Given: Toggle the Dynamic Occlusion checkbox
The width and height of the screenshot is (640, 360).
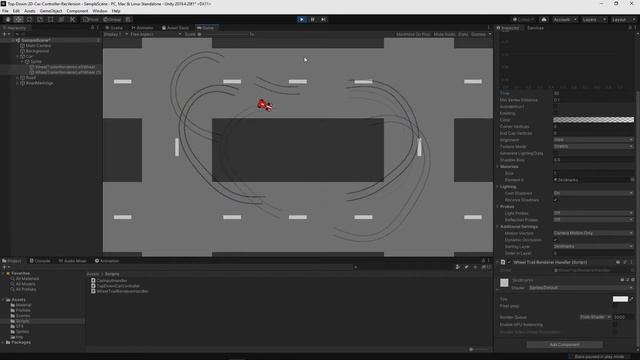Looking at the screenshot, I should point(556,240).
